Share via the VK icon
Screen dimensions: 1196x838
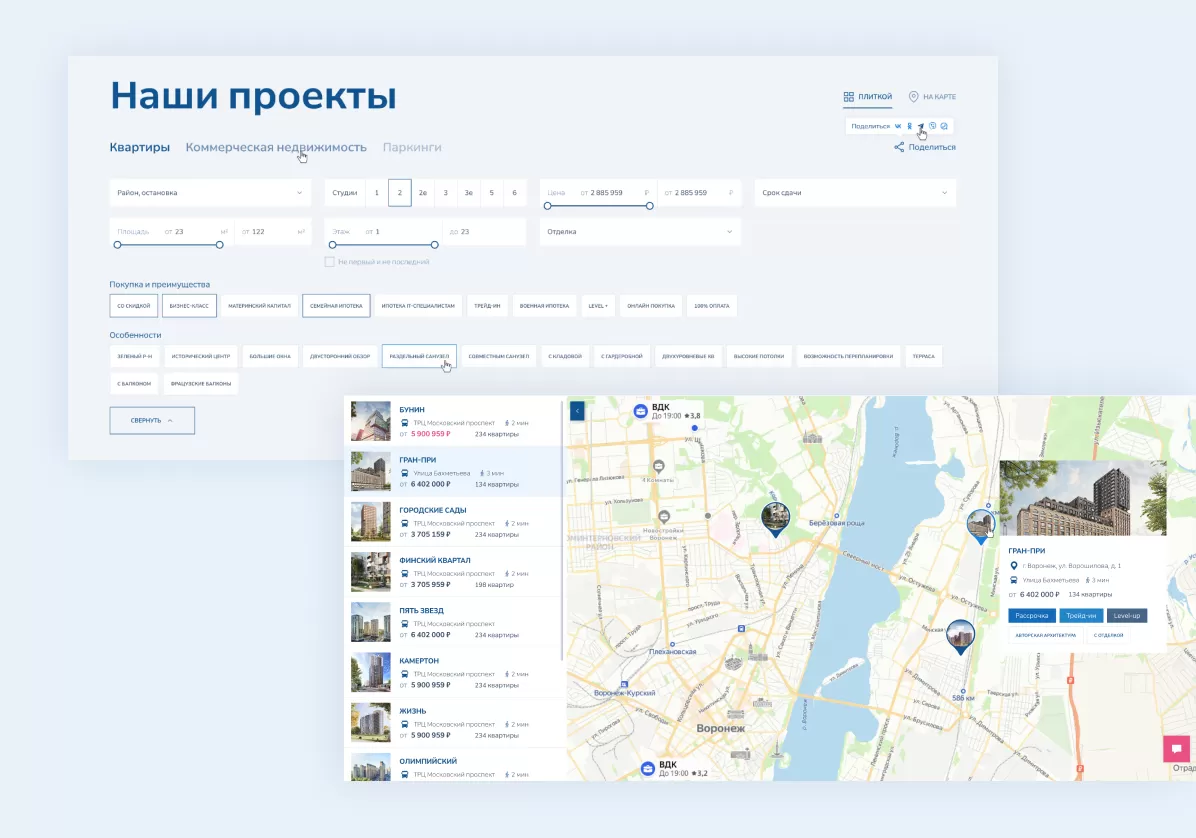898,126
